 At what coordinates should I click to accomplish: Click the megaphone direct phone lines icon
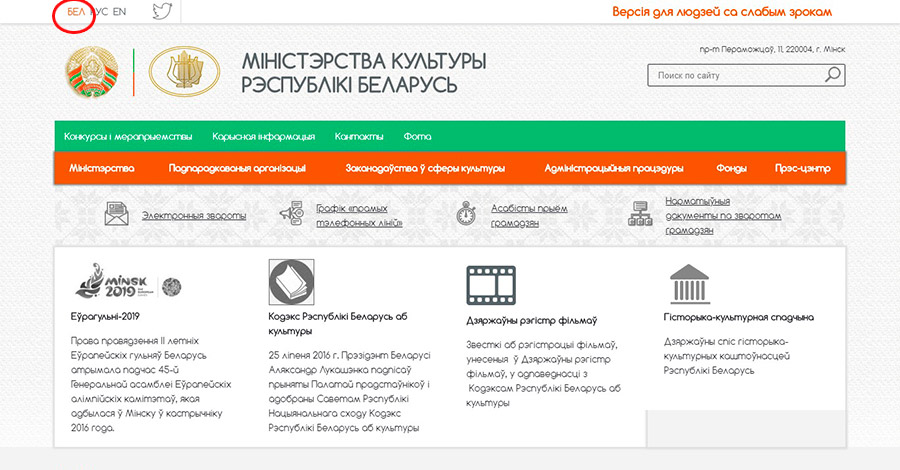click(291, 214)
